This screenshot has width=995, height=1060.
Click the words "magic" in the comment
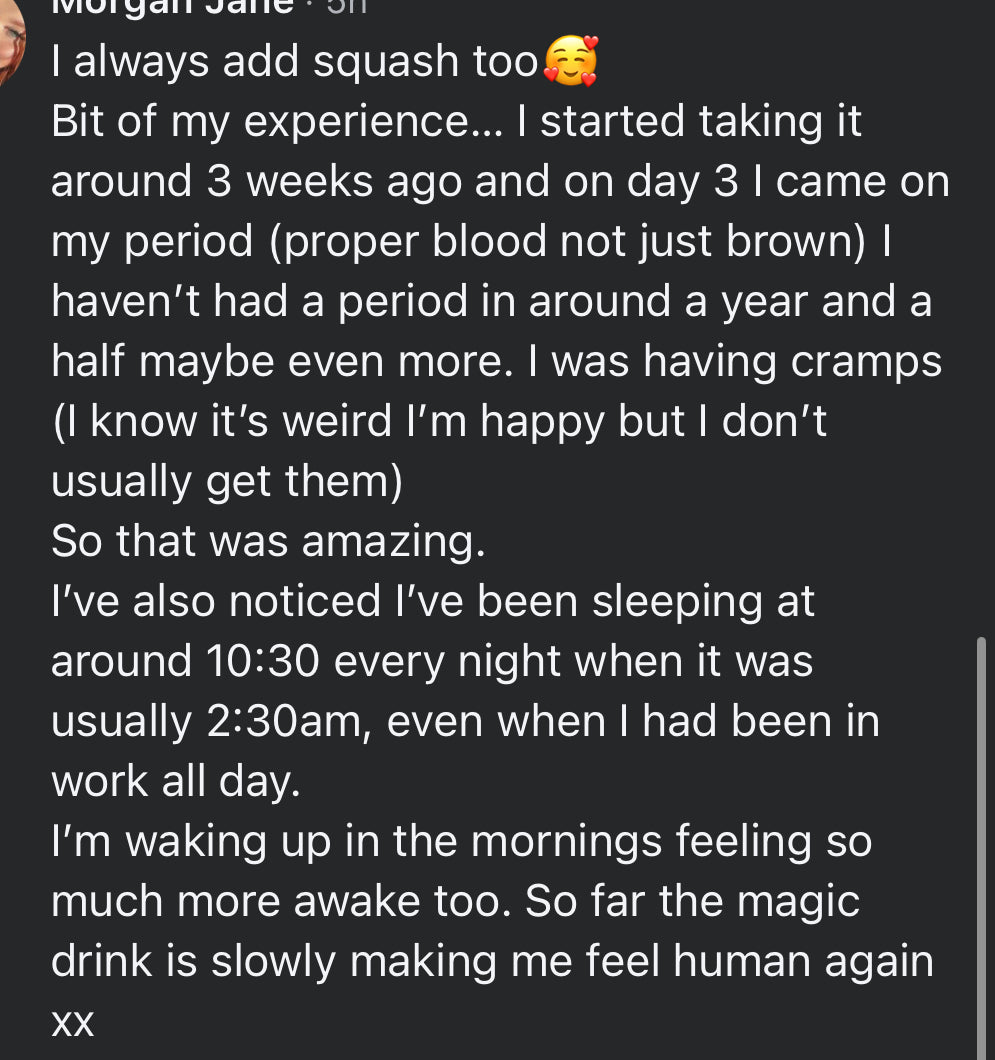795,902
